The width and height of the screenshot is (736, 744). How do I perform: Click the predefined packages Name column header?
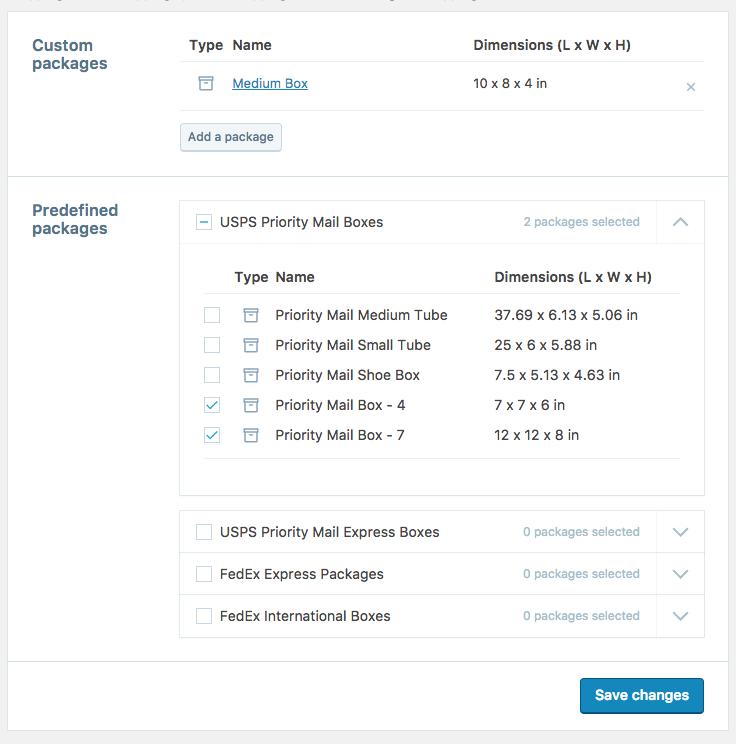pyautogui.click(x=295, y=277)
